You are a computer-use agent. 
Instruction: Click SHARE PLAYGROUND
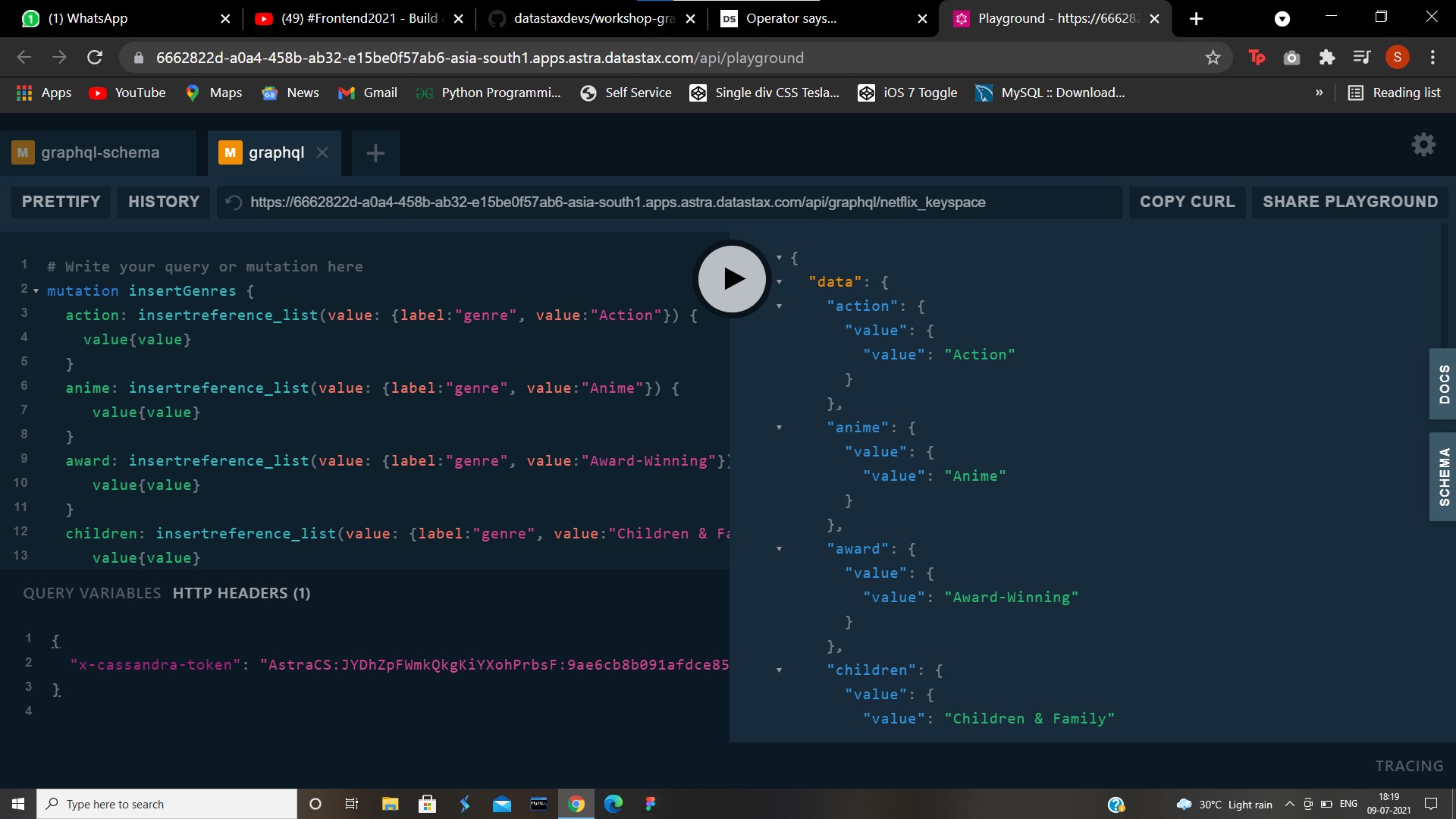(x=1351, y=202)
